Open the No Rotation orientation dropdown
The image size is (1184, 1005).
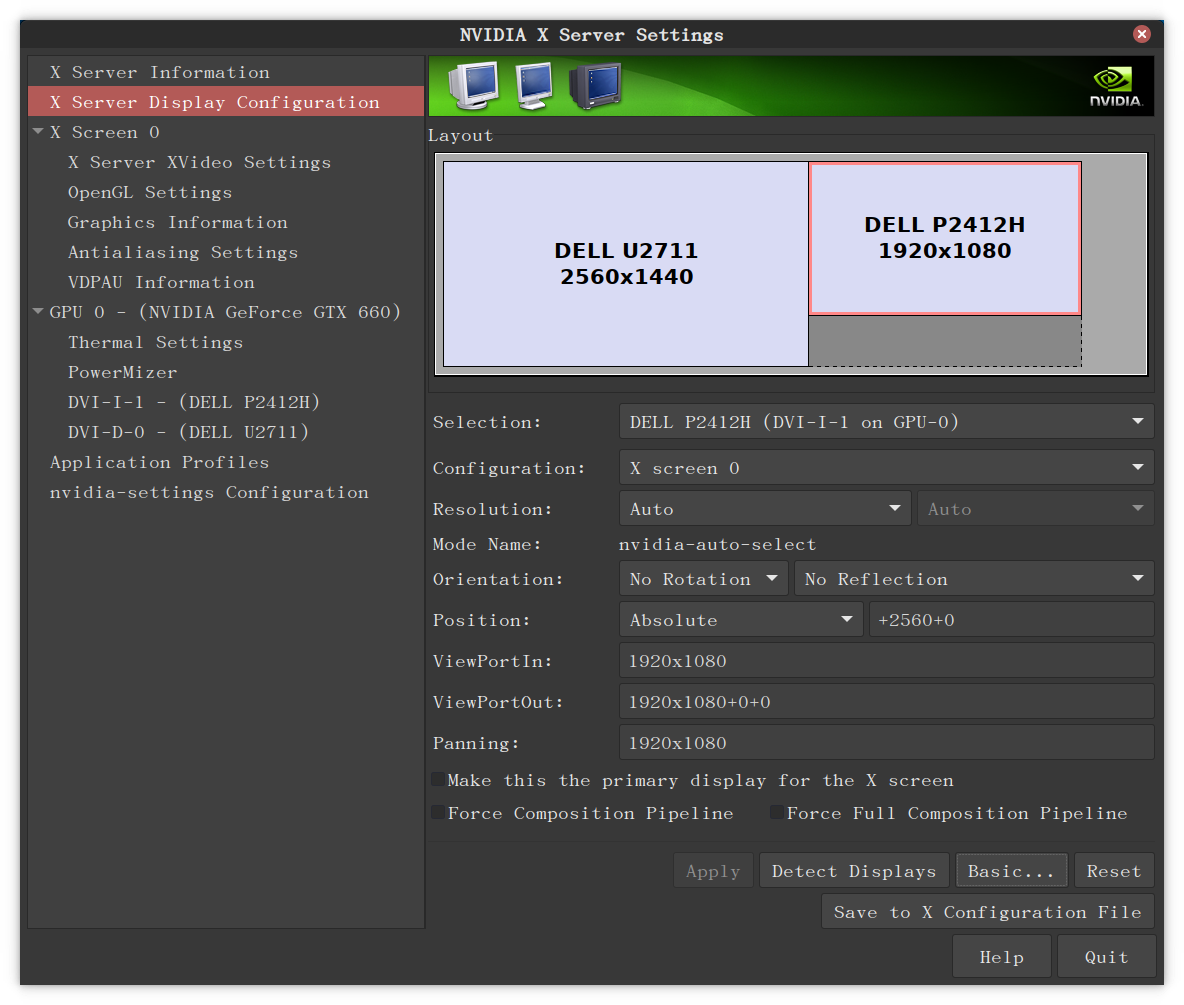pos(704,578)
